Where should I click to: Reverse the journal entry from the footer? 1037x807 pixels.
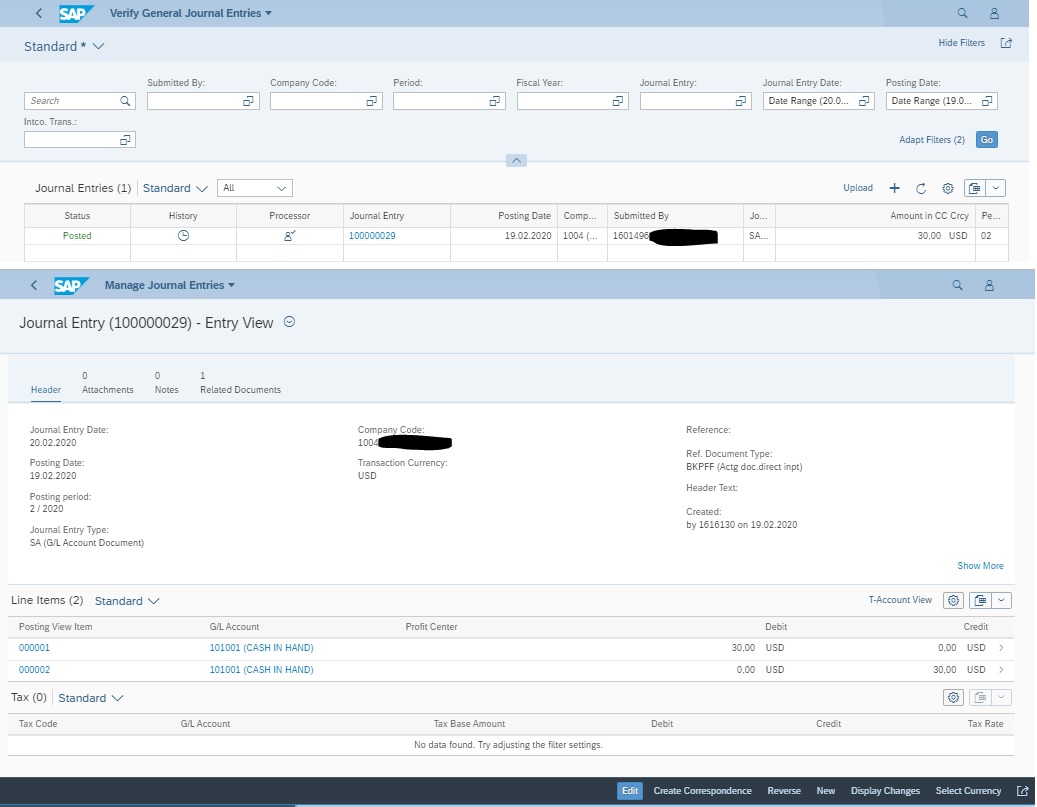click(x=784, y=790)
